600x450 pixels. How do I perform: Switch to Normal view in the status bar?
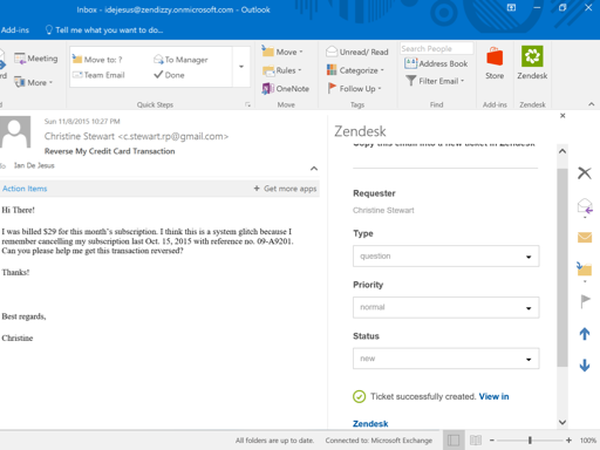click(x=453, y=440)
